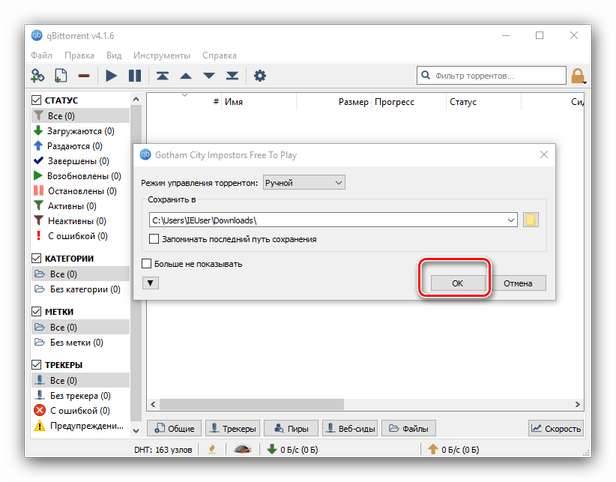The height and width of the screenshot is (482, 616).
Task: Click the yellow folder browse icon in dialog
Action: [x=531, y=220]
